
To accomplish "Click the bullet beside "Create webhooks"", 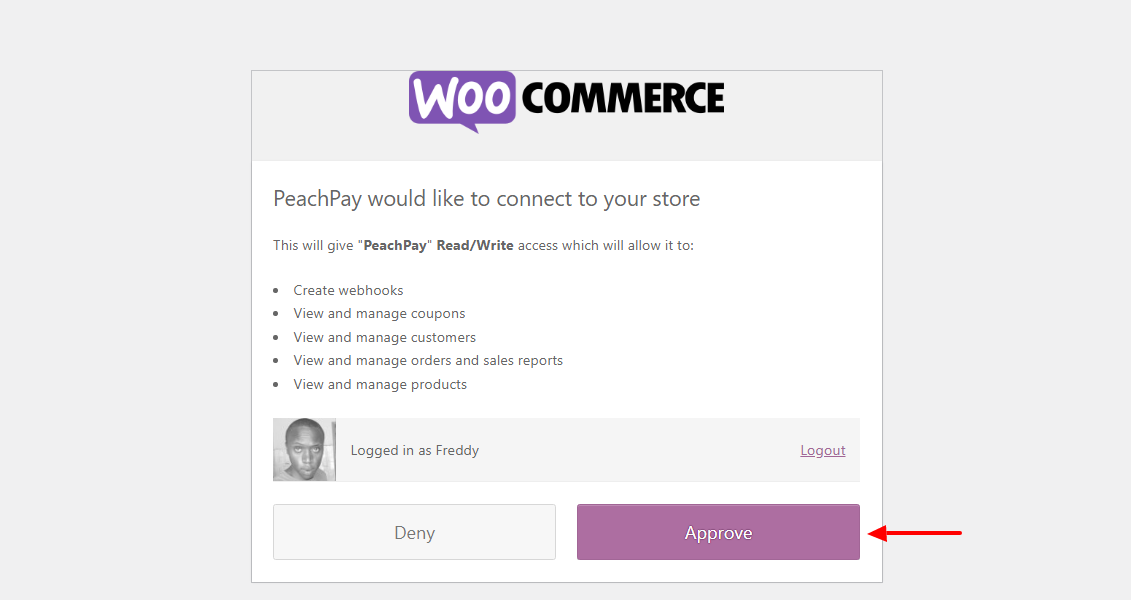I will point(276,290).
